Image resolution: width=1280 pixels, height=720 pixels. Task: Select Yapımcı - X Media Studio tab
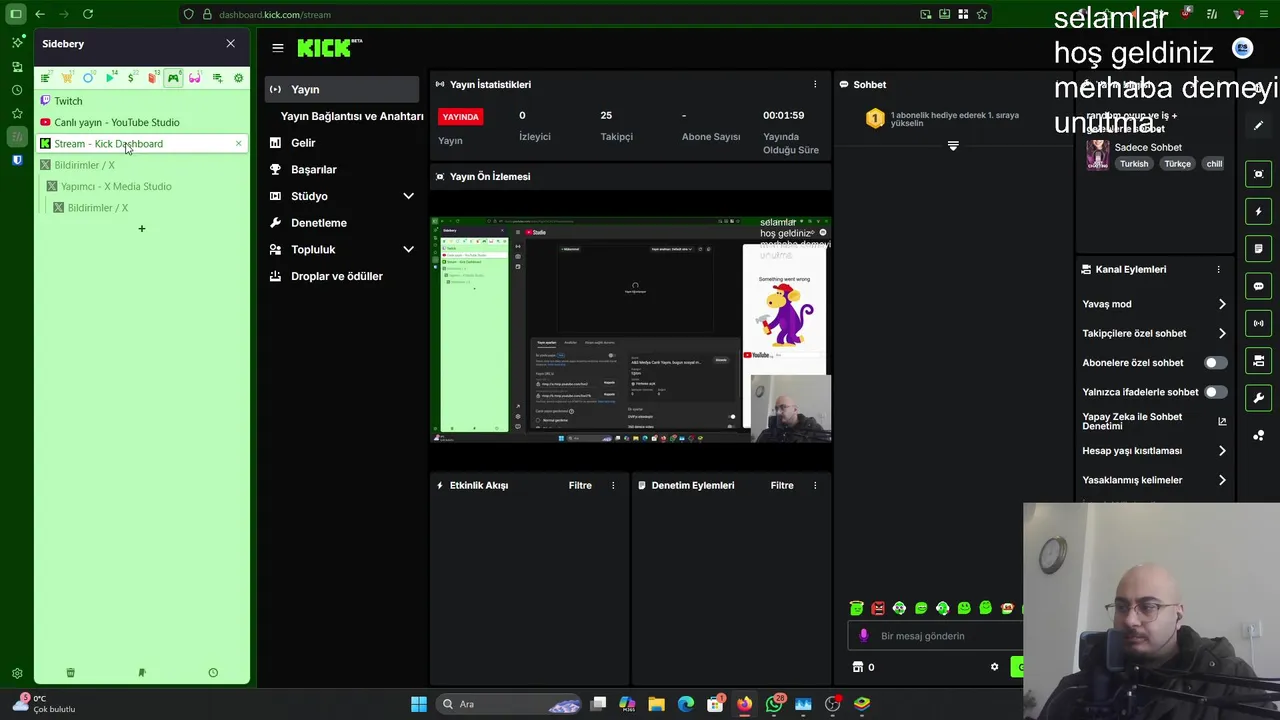click(x=145, y=186)
